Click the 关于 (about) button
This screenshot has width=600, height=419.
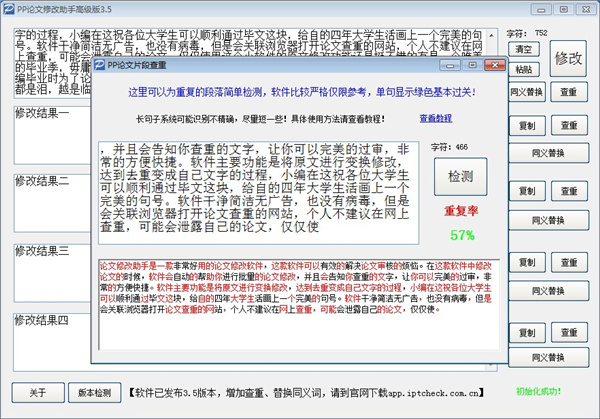[x=37, y=392]
